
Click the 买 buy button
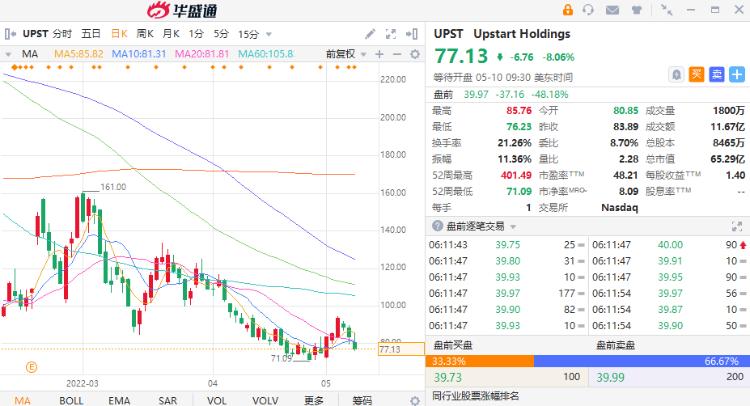(696, 75)
